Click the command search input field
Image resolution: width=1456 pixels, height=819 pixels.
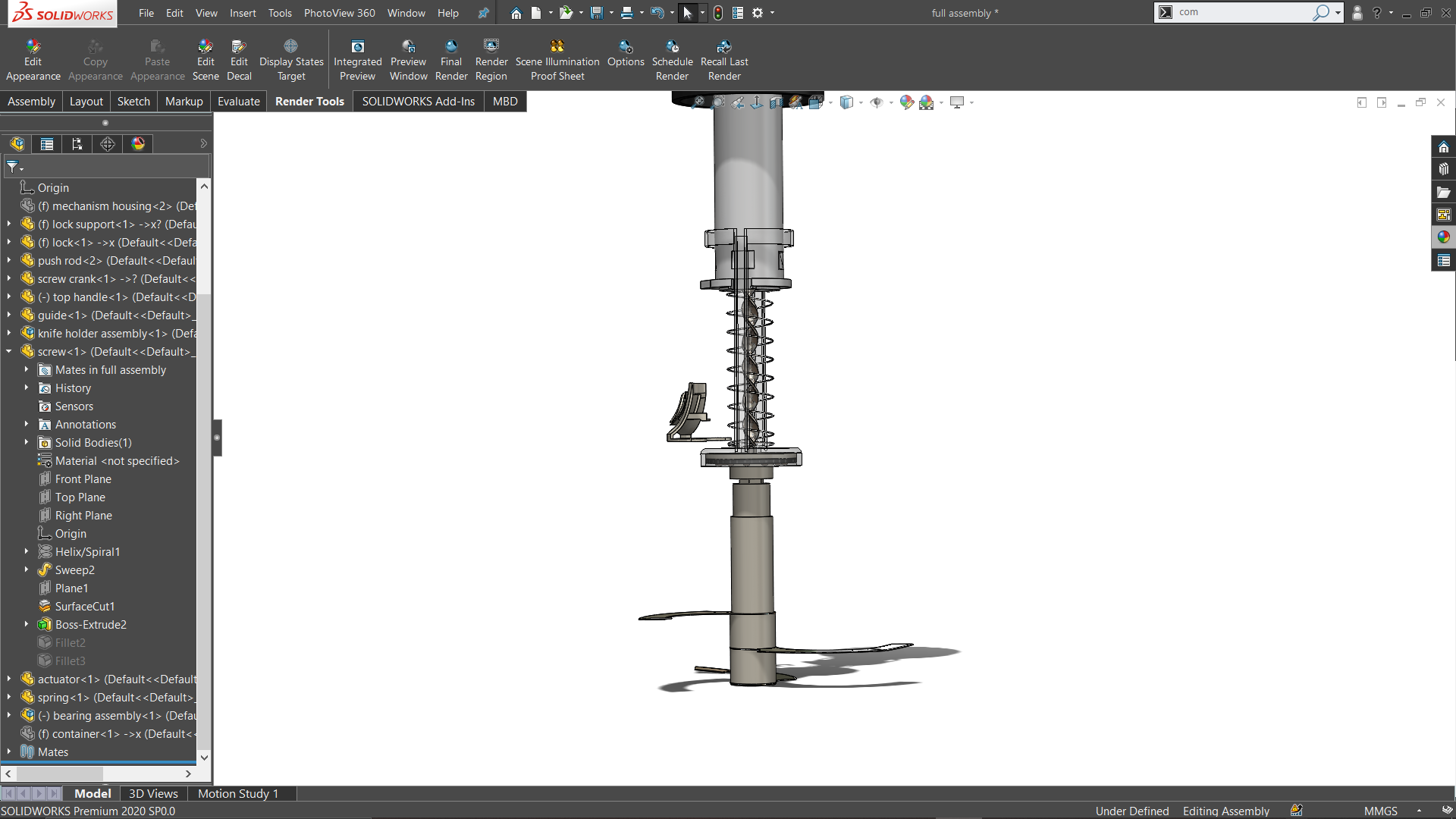[x=1242, y=12]
